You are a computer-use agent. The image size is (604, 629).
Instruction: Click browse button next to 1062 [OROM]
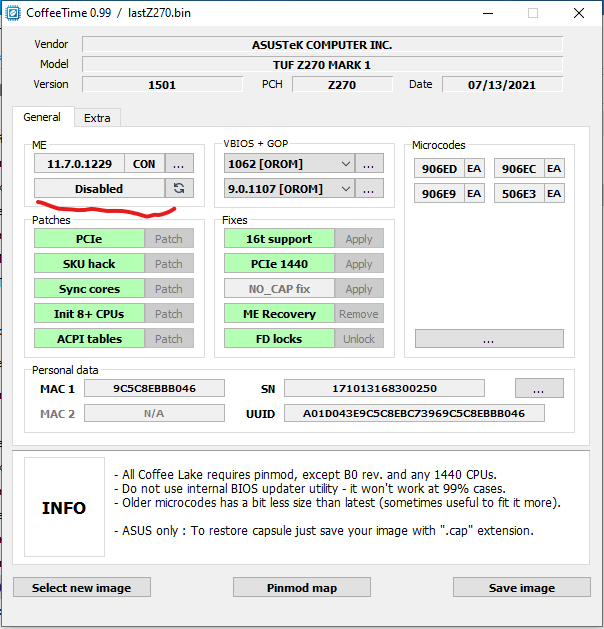click(x=369, y=164)
